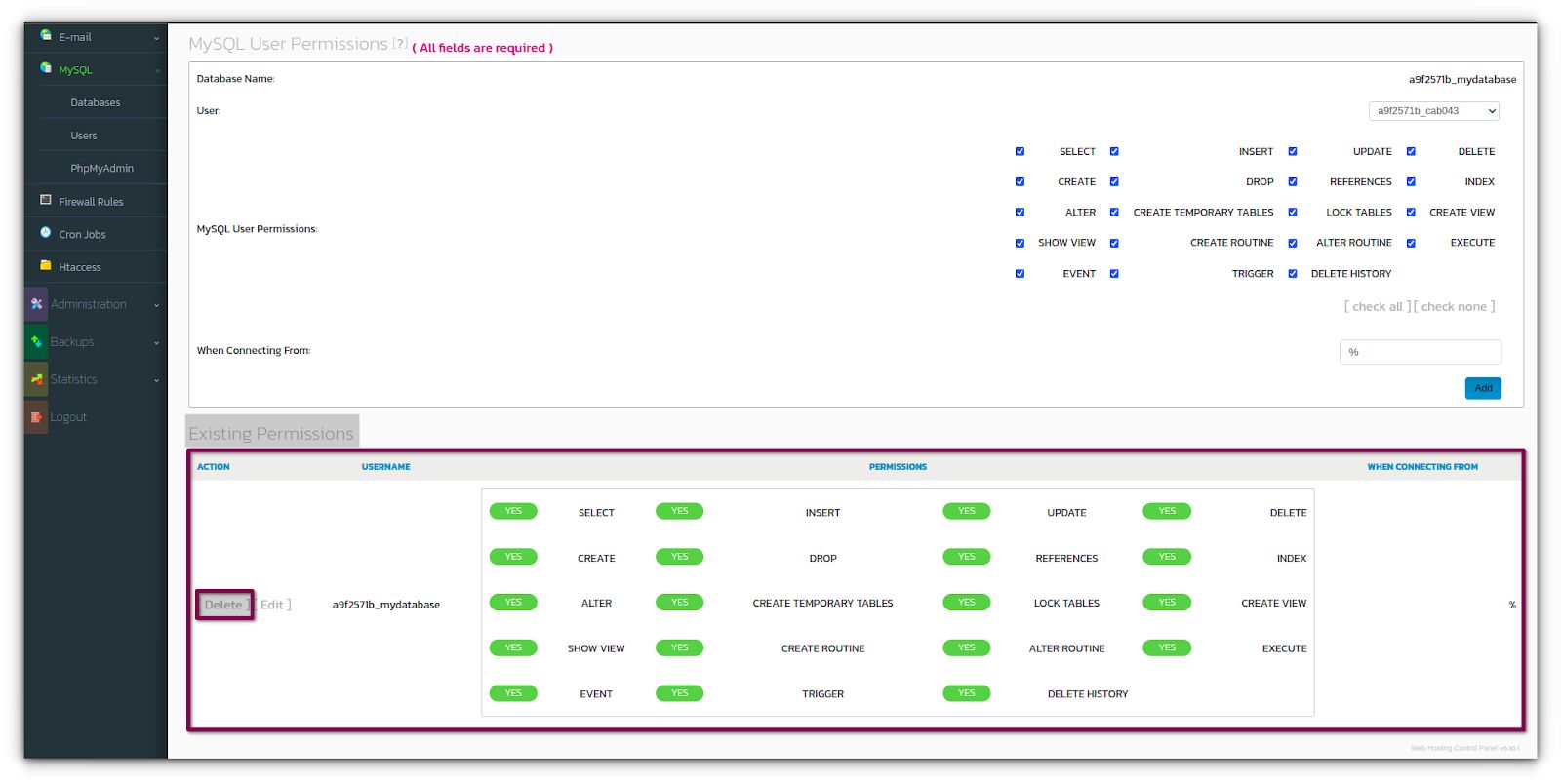Screen dimensions: 1561x784
Task: Expand the E-mail menu chevron
Action: point(156,38)
